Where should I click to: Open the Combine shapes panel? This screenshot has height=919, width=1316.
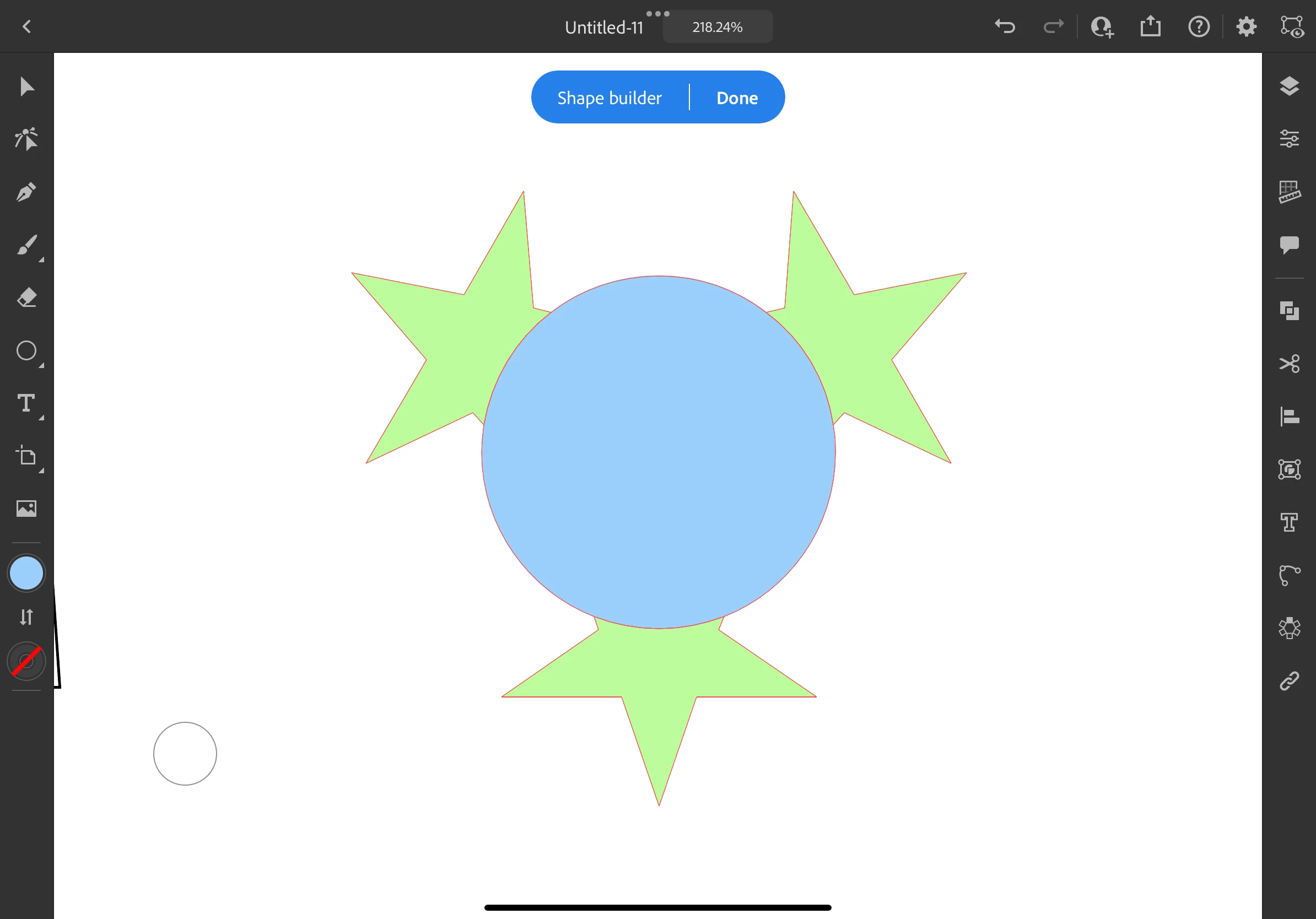coord(1289,311)
